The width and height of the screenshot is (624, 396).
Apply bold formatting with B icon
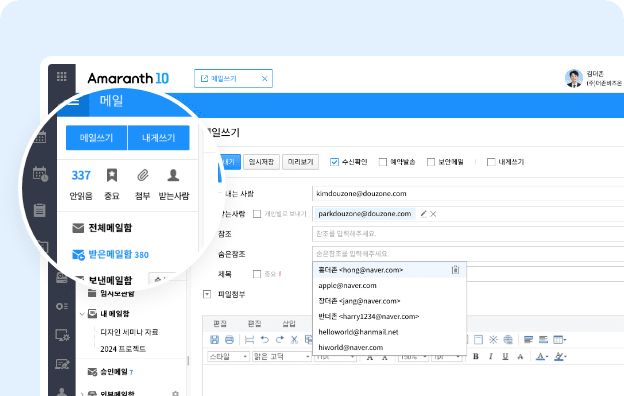coord(476,357)
